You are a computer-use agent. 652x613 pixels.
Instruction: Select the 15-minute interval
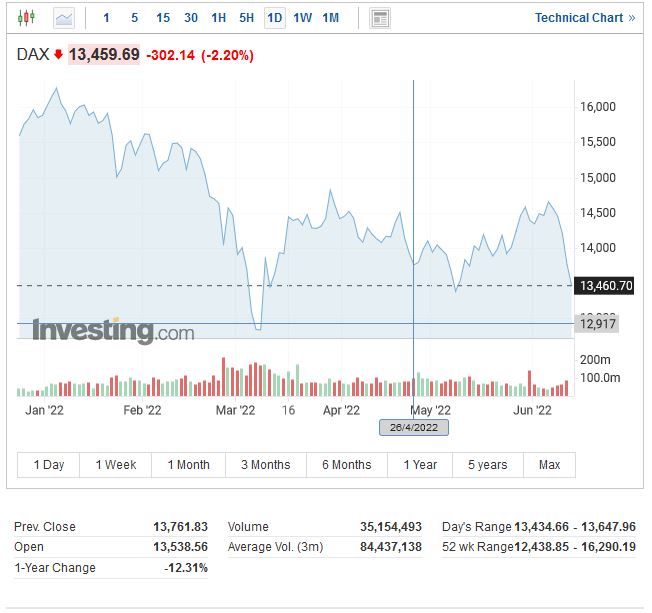(163, 18)
